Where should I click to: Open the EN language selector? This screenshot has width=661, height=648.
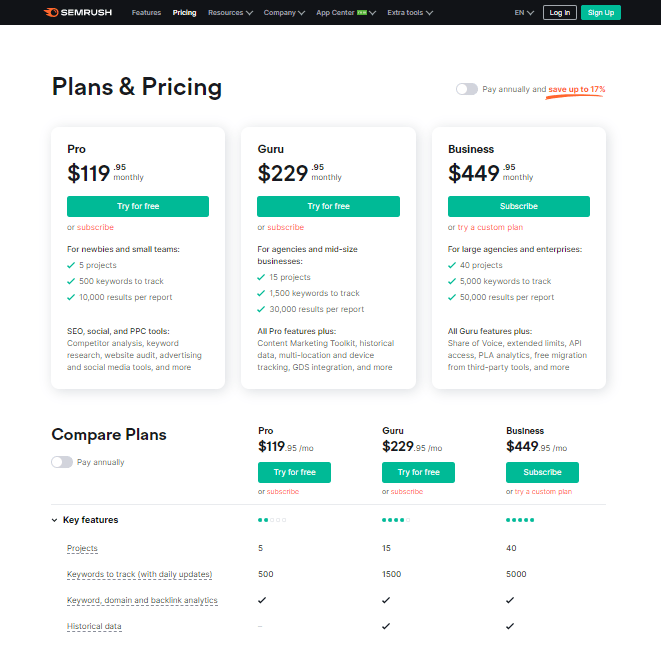(524, 13)
